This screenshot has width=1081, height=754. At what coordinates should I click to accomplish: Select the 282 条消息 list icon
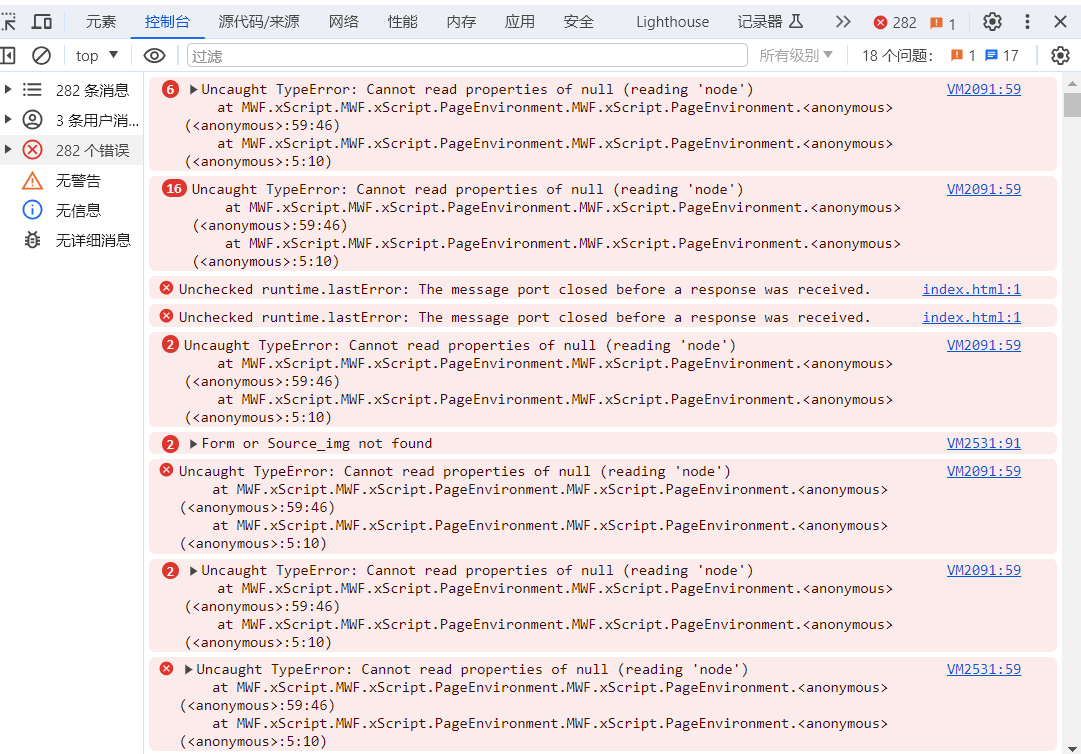[x=32, y=90]
